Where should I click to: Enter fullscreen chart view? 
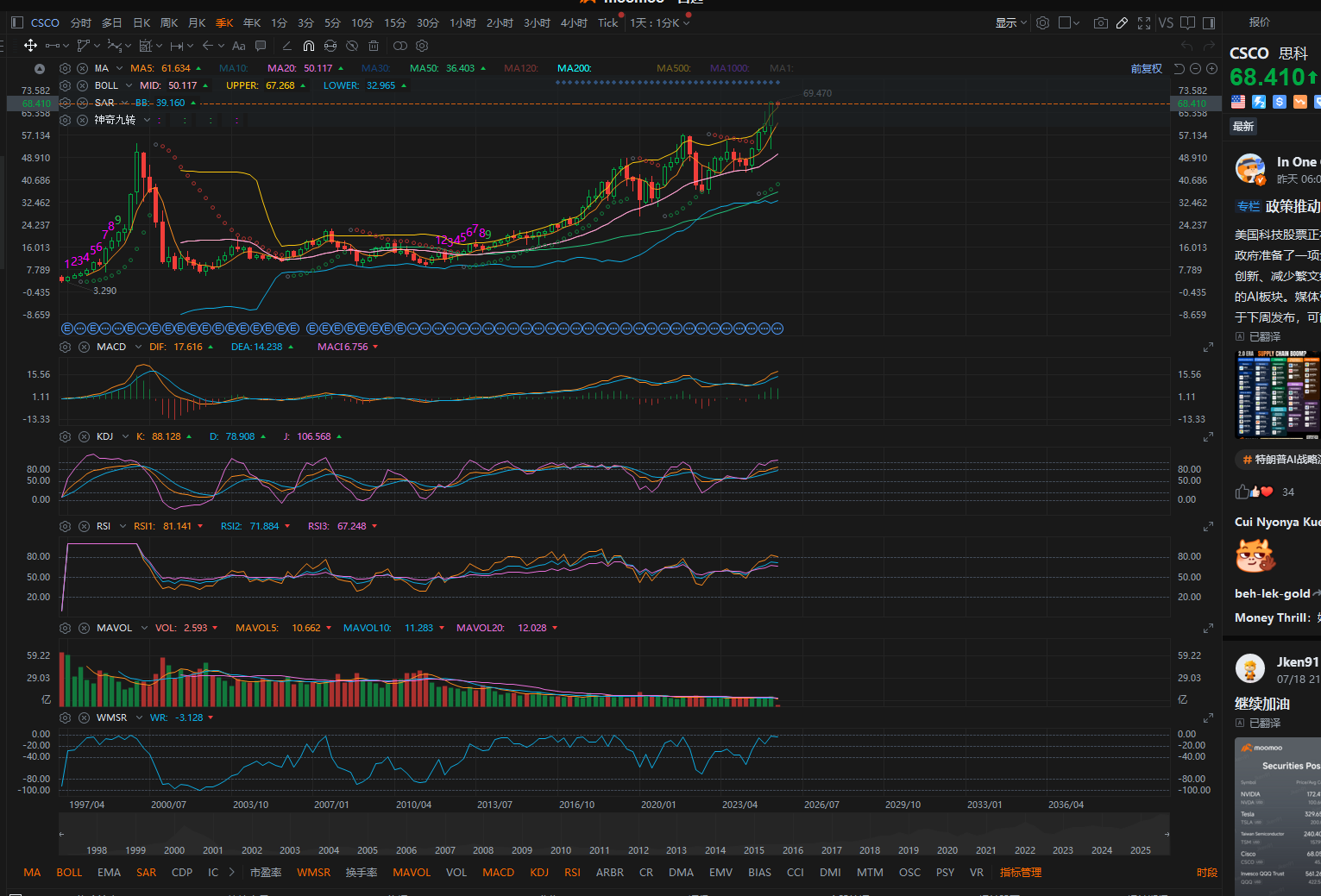tap(1144, 23)
